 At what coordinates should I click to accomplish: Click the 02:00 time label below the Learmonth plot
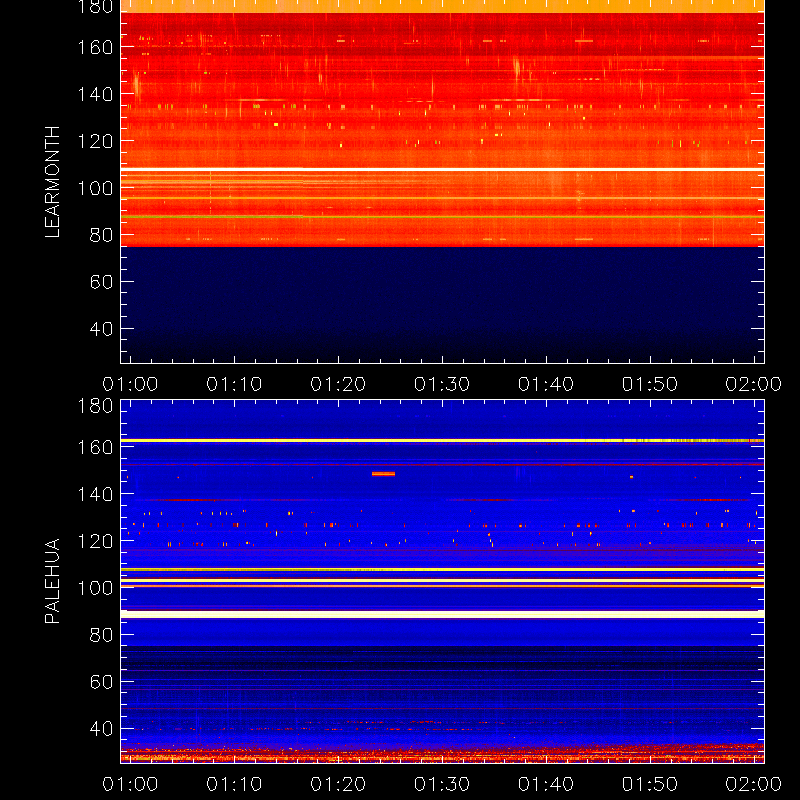[754, 384]
